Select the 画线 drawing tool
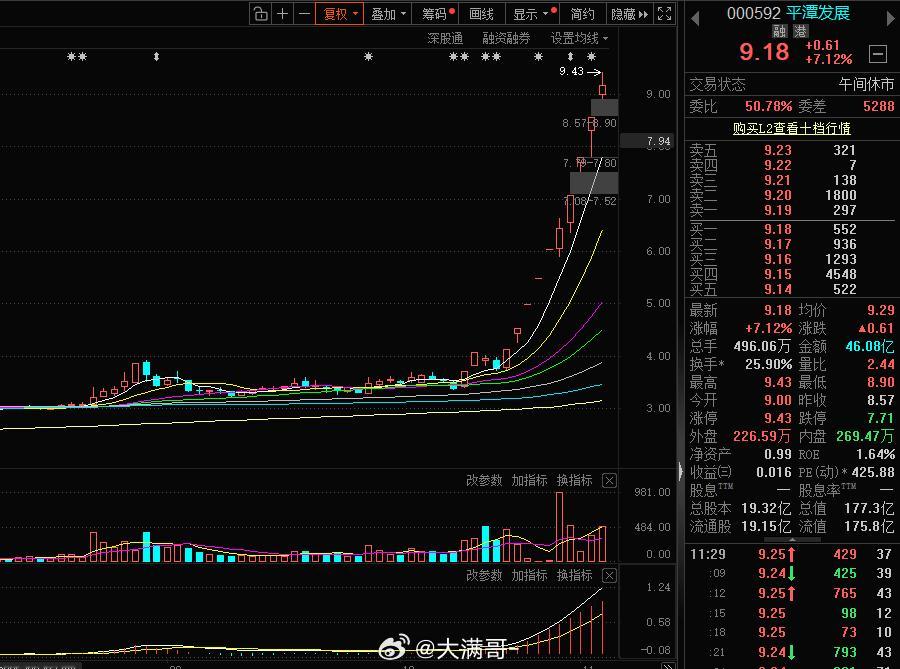This screenshot has width=900, height=669. tap(481, 14)
